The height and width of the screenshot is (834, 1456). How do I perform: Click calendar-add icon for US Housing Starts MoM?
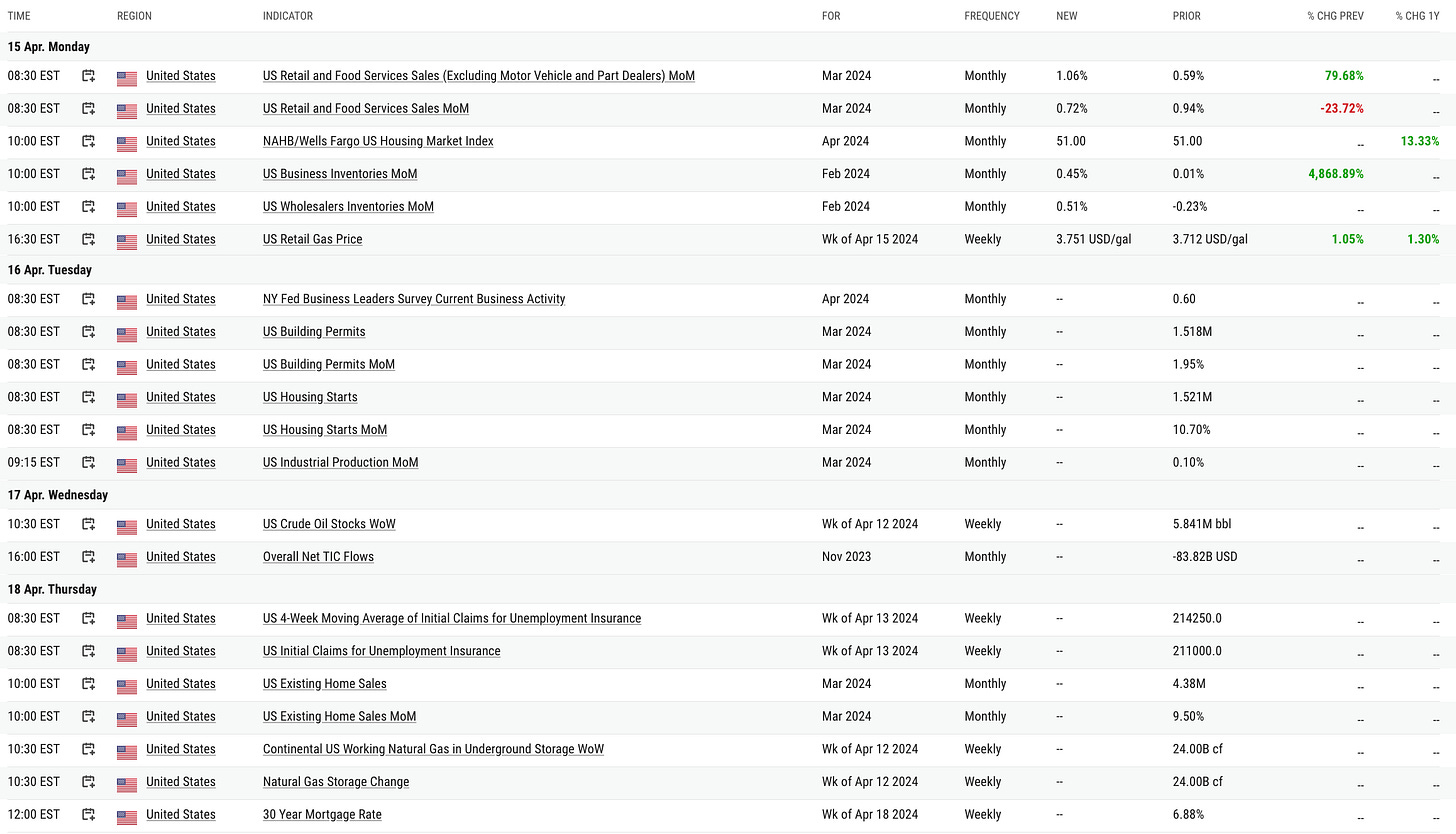click(88, 430)
